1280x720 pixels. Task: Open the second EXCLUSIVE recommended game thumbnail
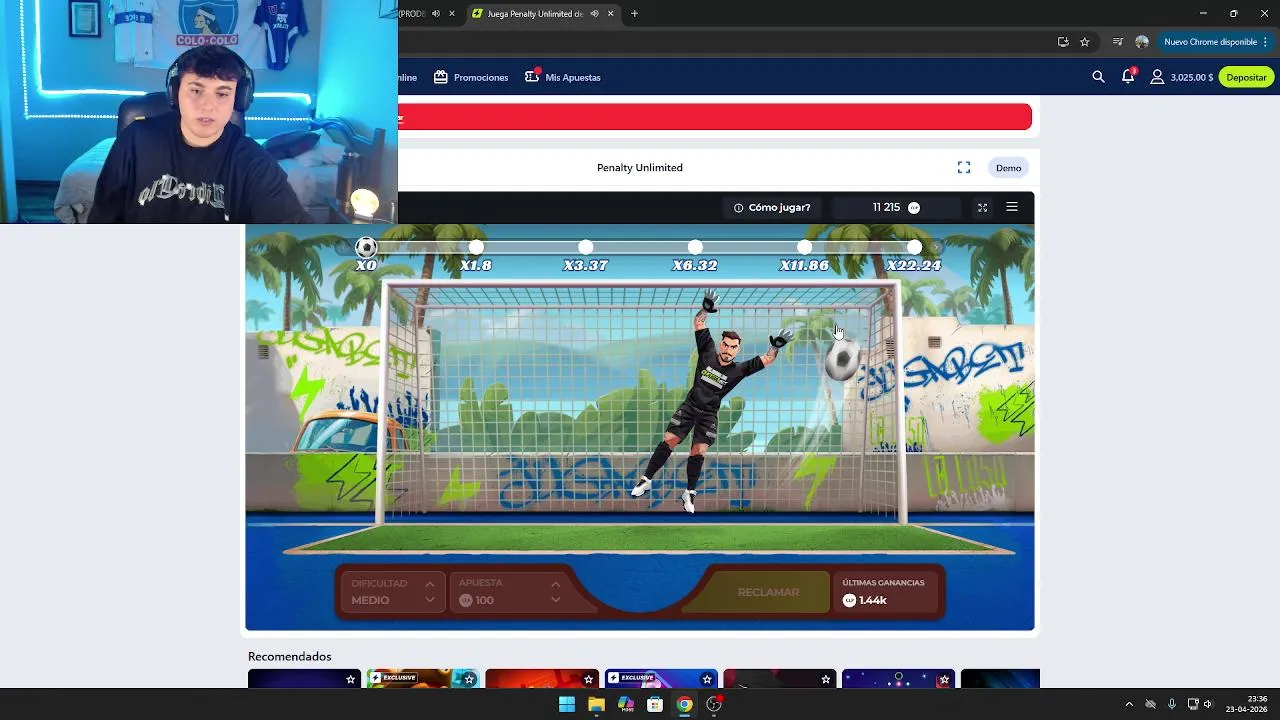point(661,679)
